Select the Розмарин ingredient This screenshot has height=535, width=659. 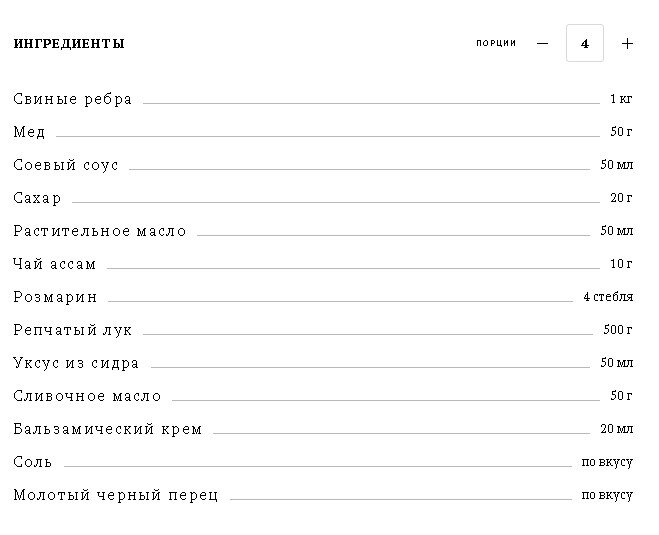click(55, 297)
